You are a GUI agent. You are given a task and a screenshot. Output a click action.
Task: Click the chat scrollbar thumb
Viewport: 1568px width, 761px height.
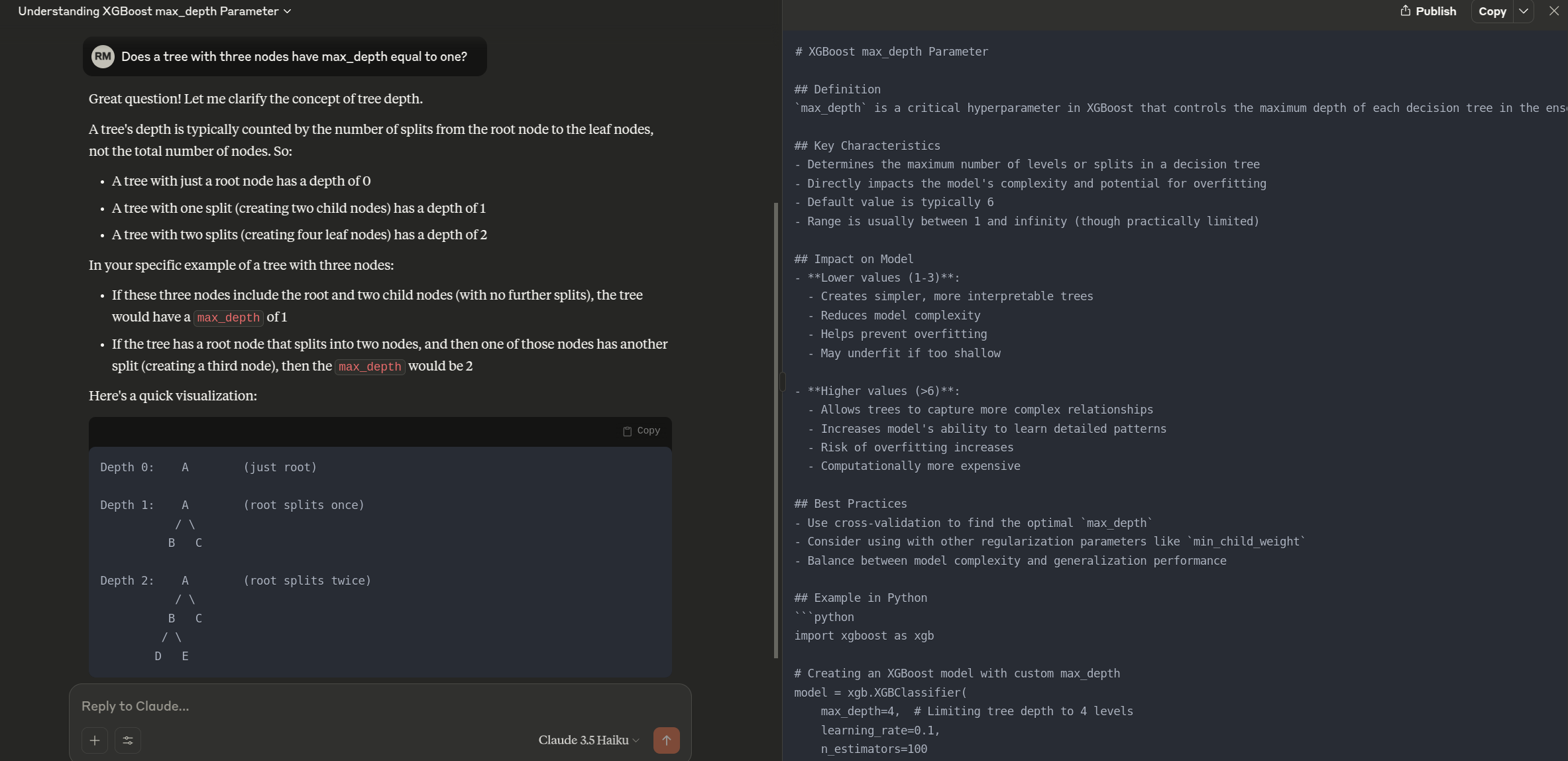coord(776,431)
